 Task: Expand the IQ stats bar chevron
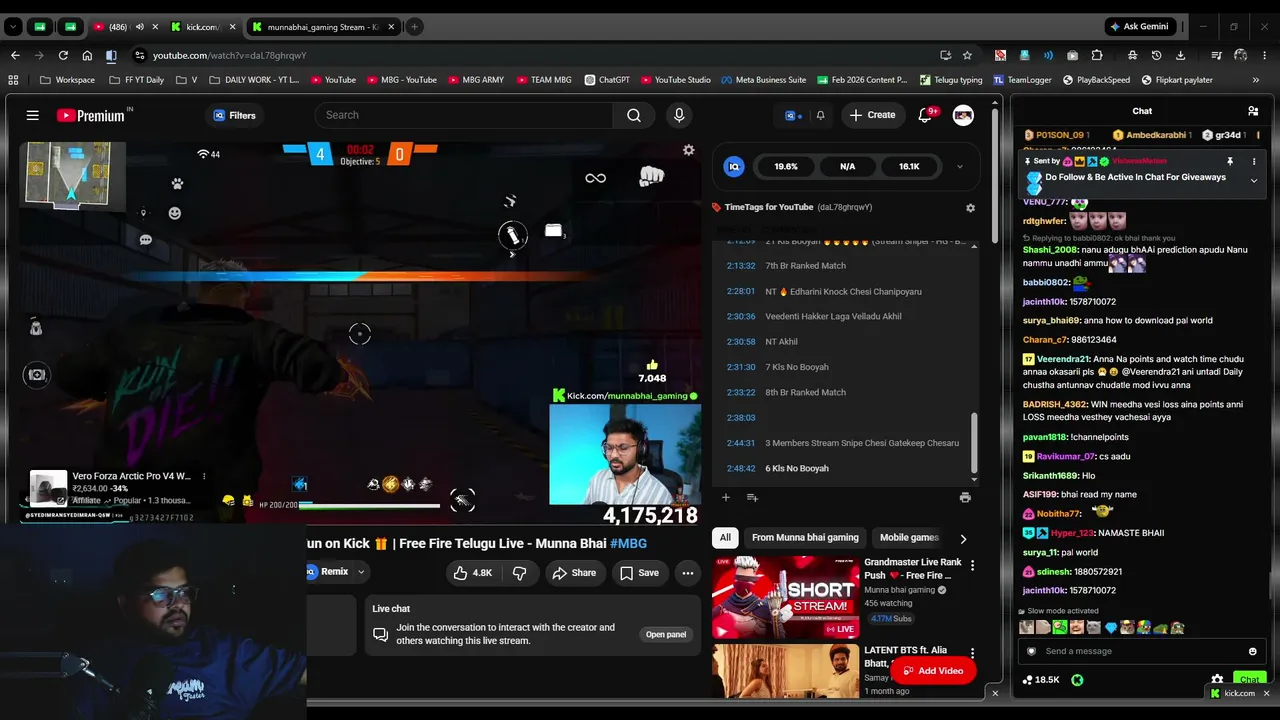[959, 167]
